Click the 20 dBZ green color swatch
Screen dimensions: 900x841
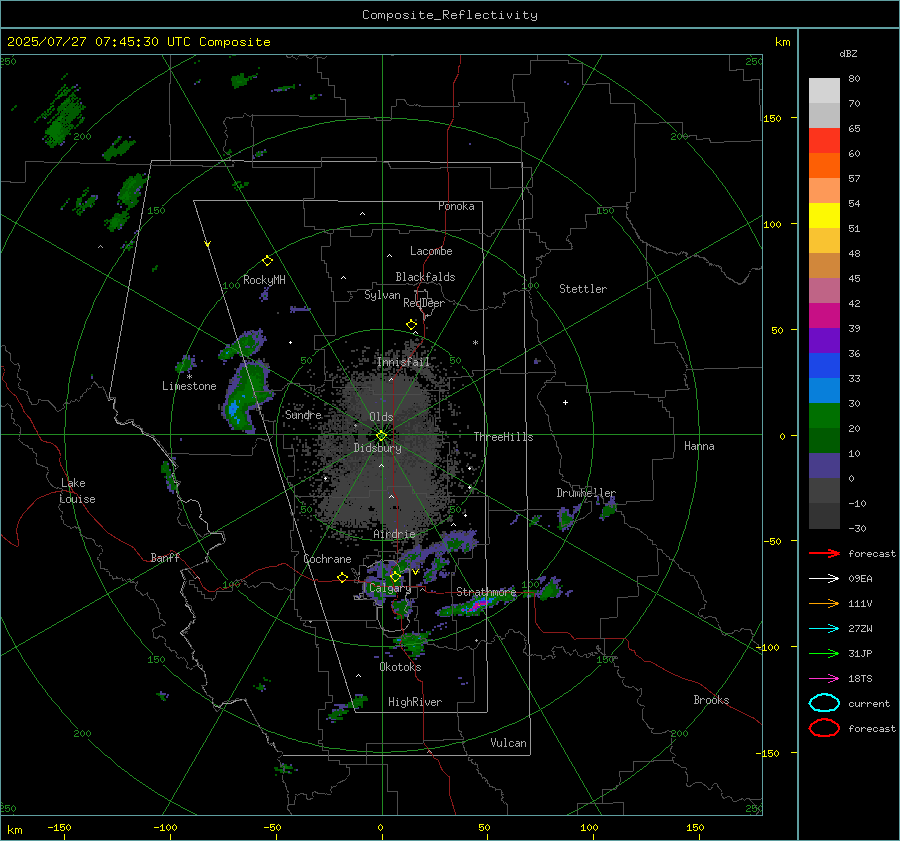click(x=824, y=416)
